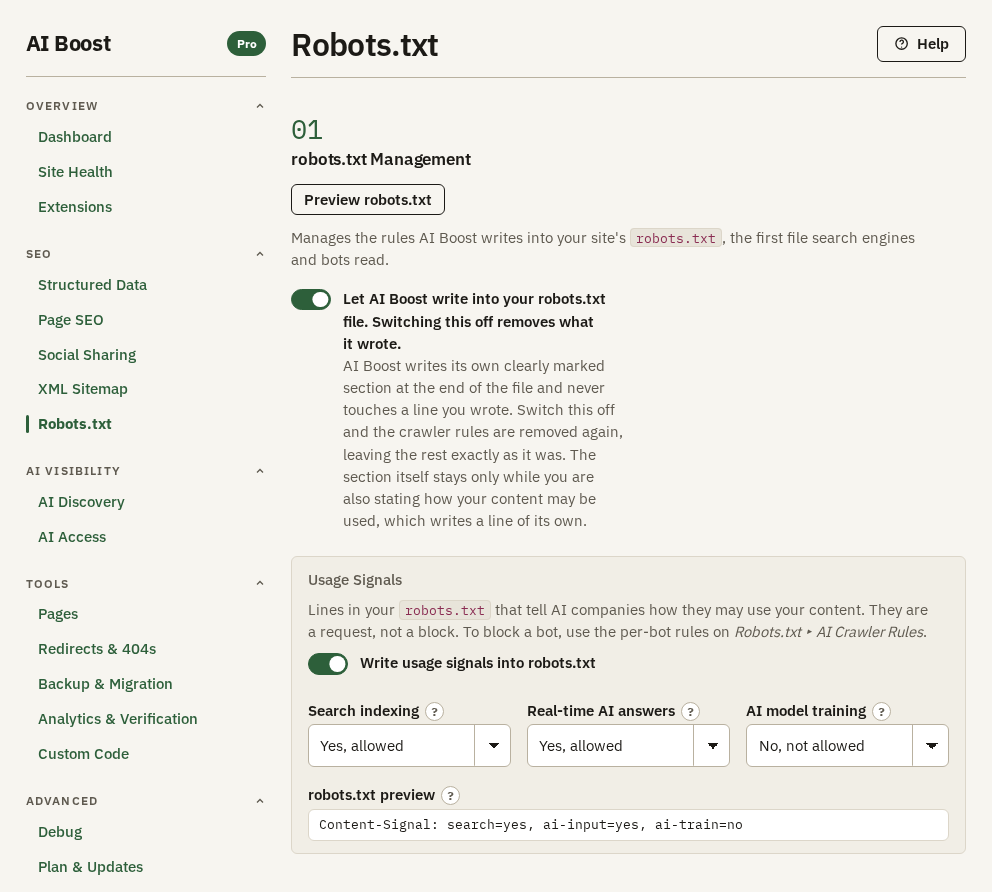Click the Preview robots.txt button
The width and height of the screenshot is (992, 892).
[368, 200]
